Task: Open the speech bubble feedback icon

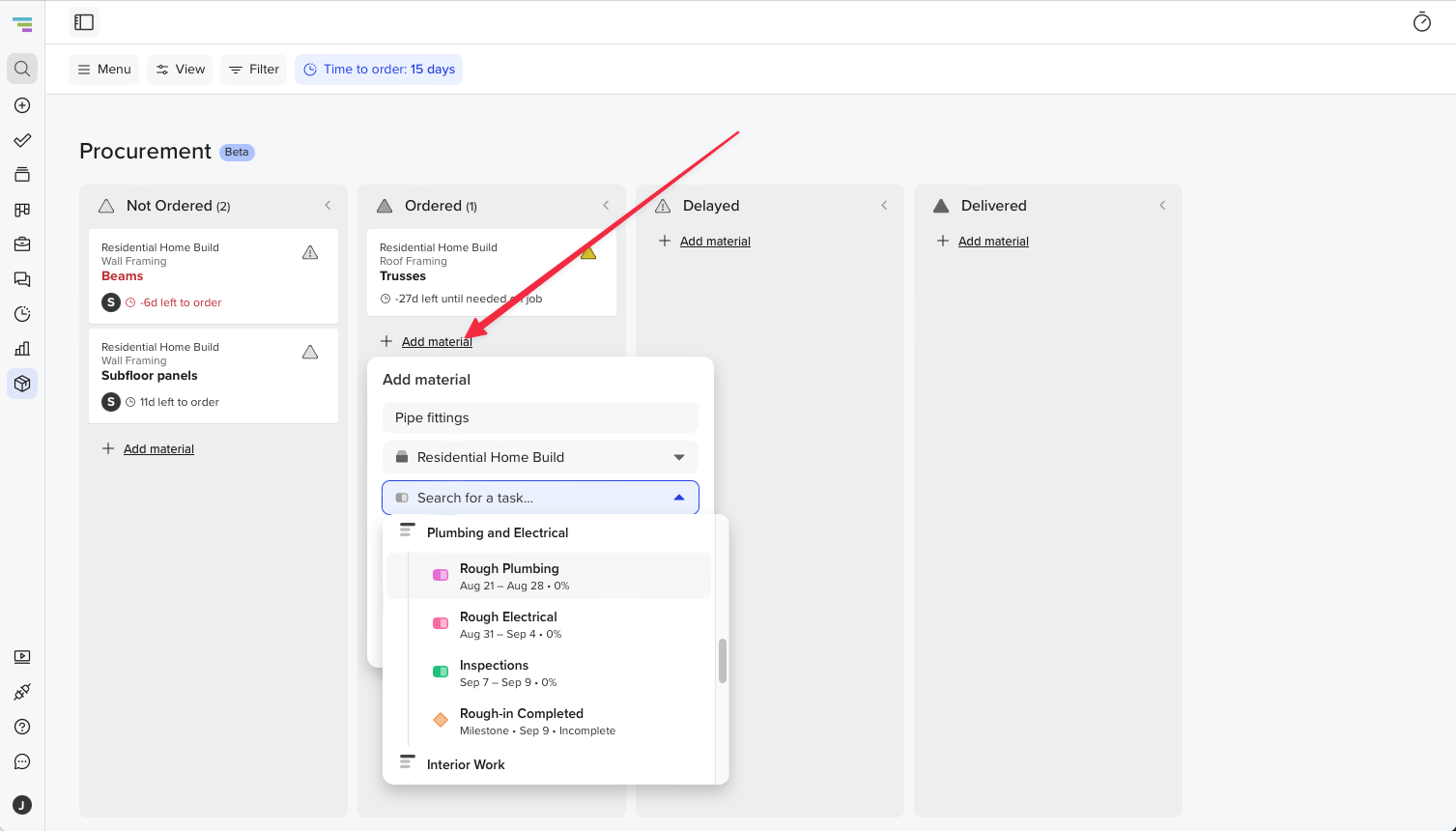Action: point(22,761)
